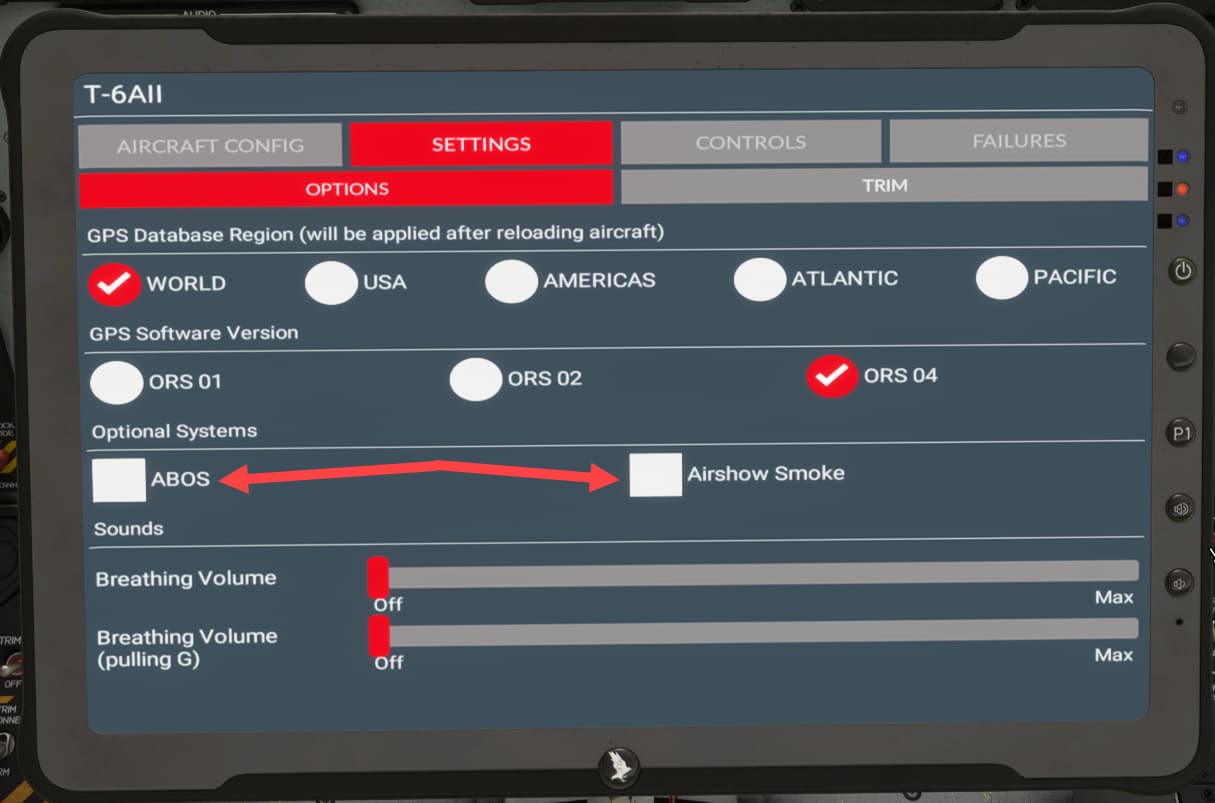Choose USA as GPS database region
The width and height of the screenshot is (1215, 803).
coord(331,283)
